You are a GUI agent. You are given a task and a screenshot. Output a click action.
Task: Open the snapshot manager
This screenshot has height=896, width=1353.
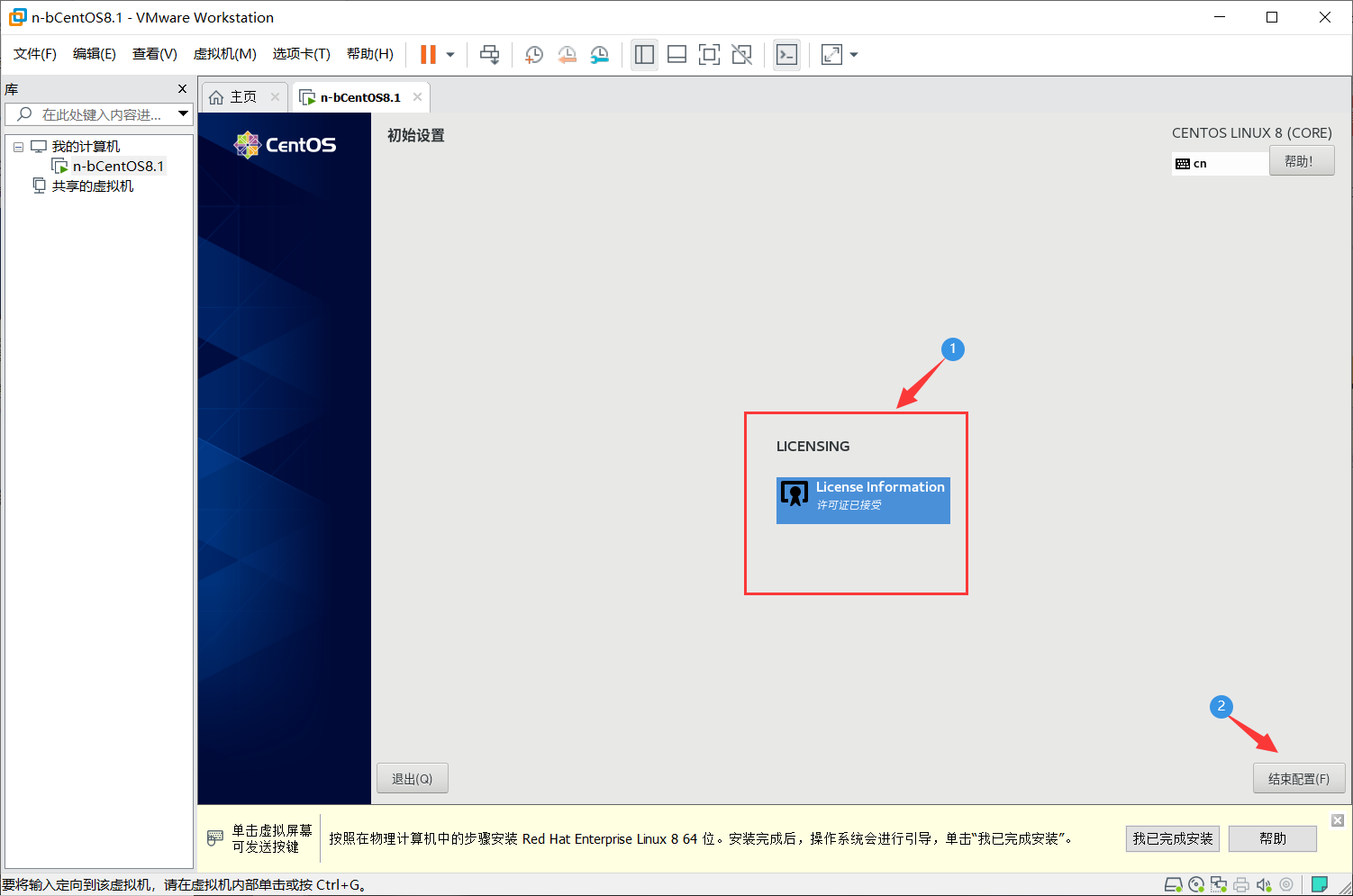[x=599, y=55]
